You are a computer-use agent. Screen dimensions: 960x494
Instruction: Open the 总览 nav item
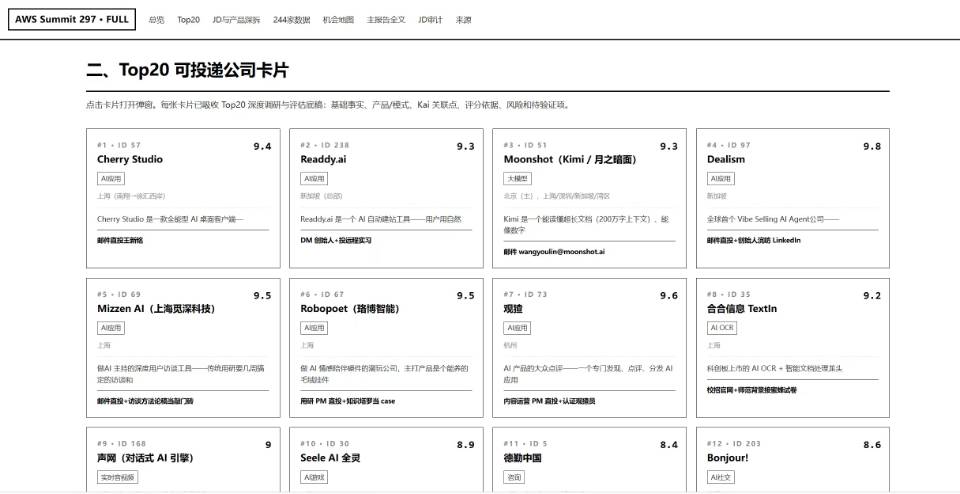(157, 20)
